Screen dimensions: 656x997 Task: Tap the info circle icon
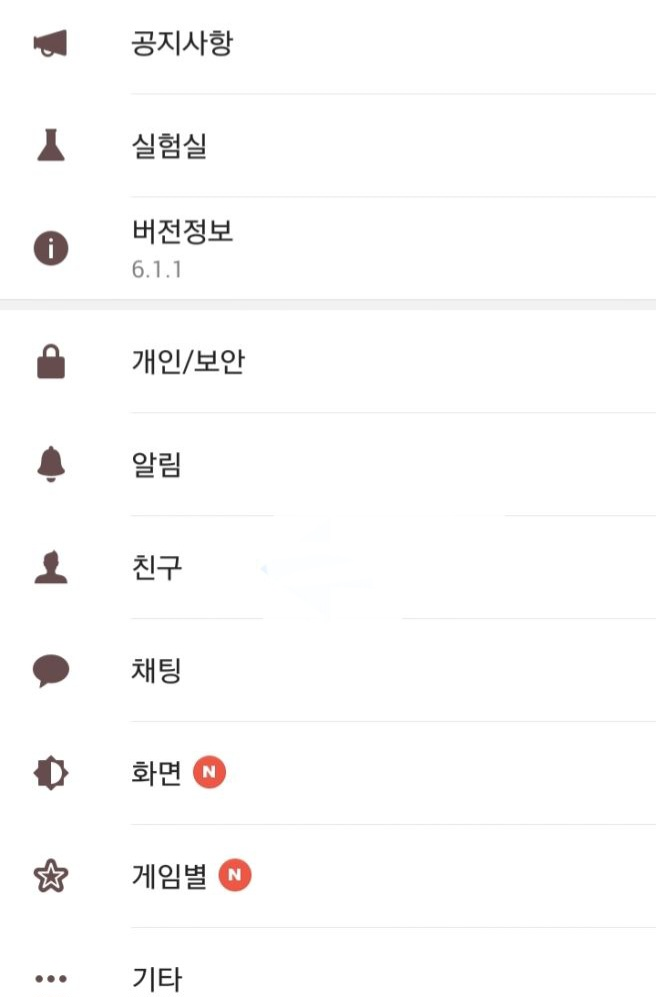51,248
